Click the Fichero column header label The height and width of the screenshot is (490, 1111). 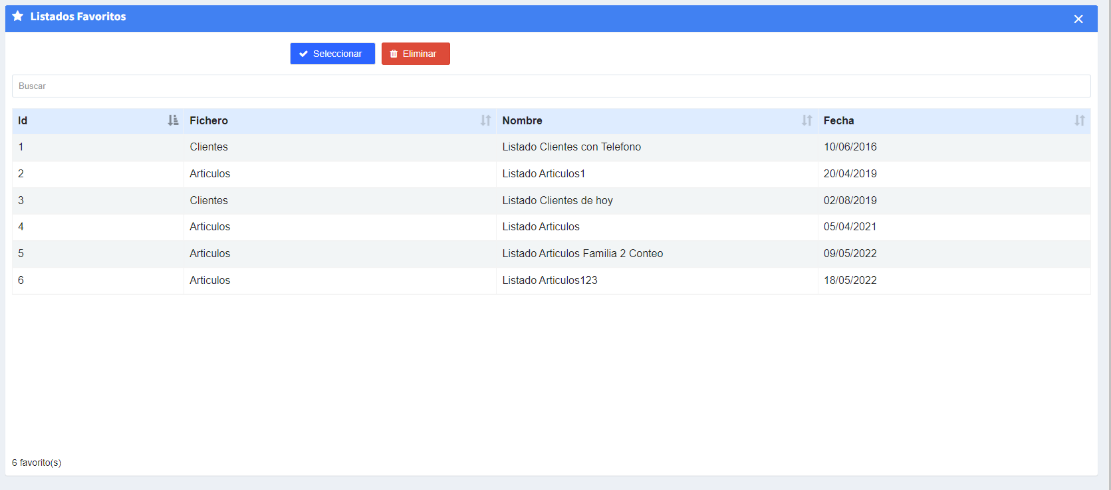click(208, 121)
